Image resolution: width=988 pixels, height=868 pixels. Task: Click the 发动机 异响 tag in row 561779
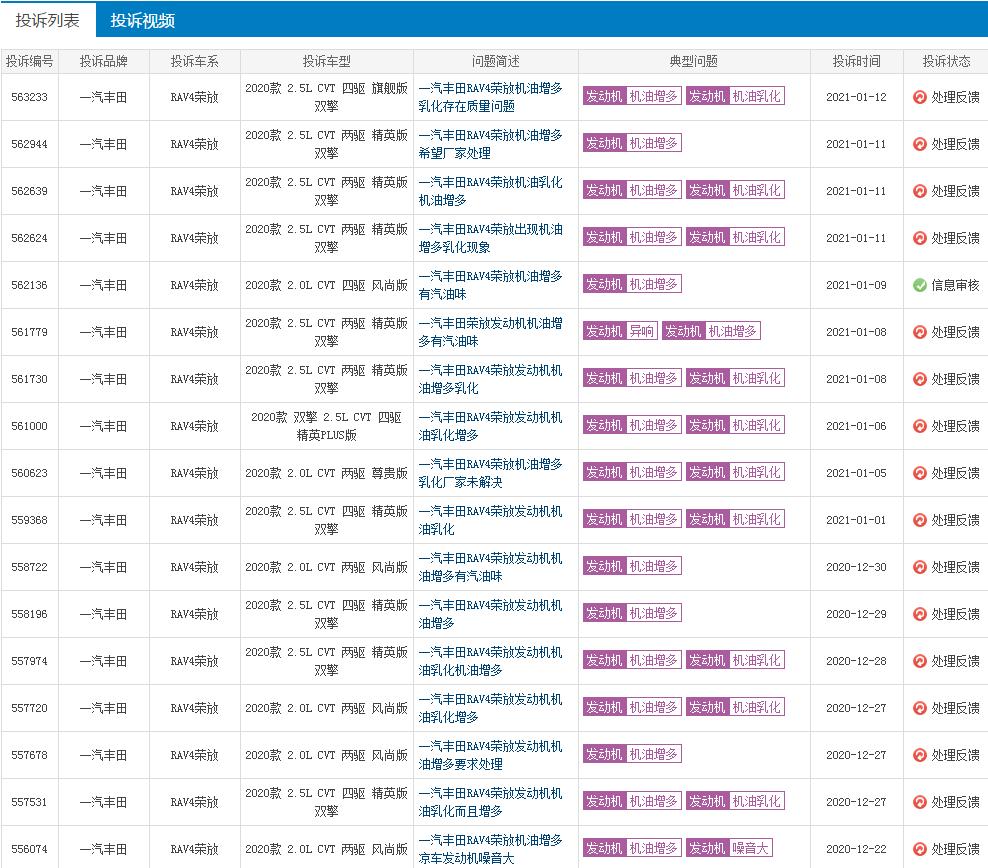point(620,331)
